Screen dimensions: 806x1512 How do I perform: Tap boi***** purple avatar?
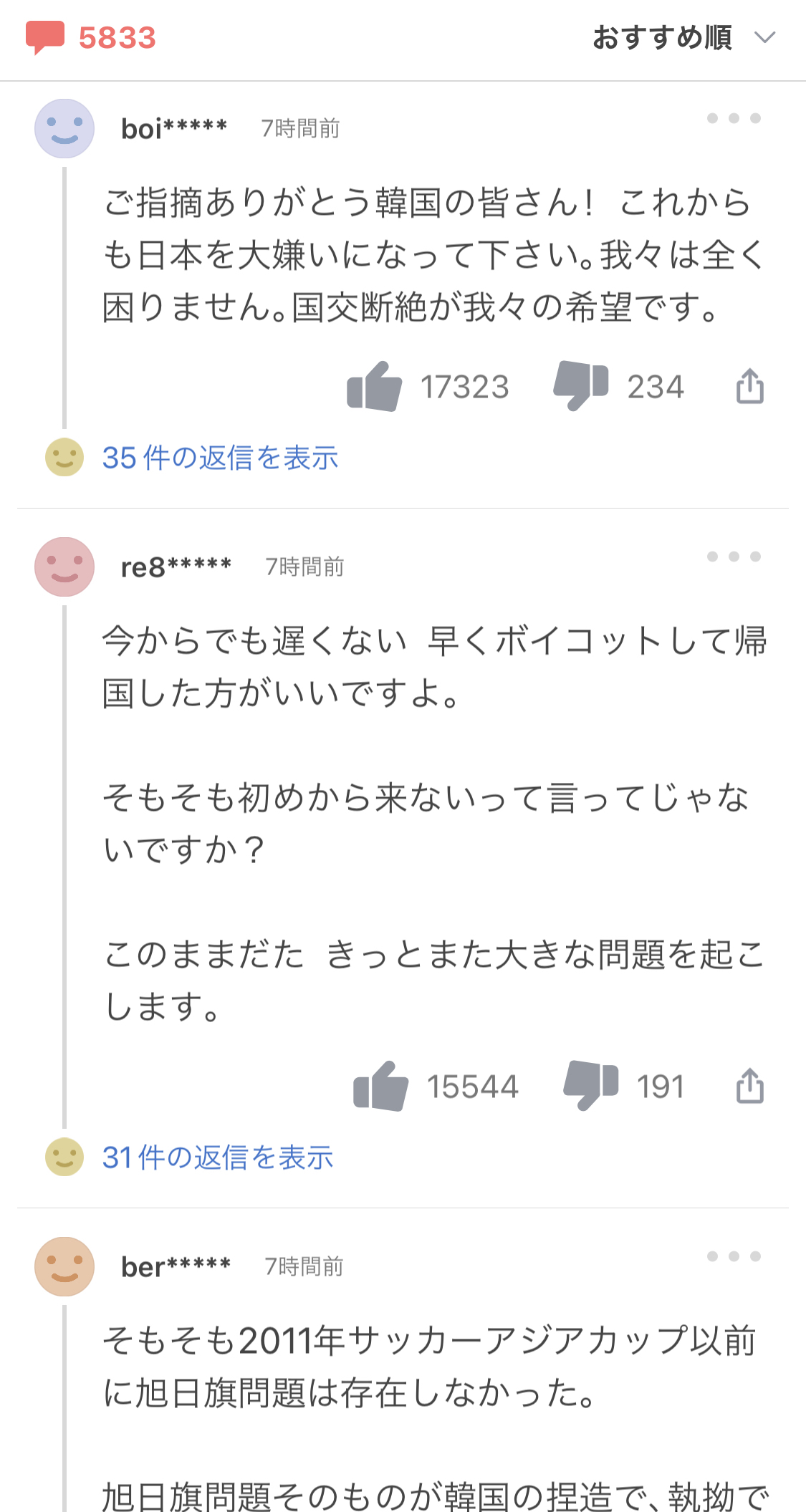(64, 128)
